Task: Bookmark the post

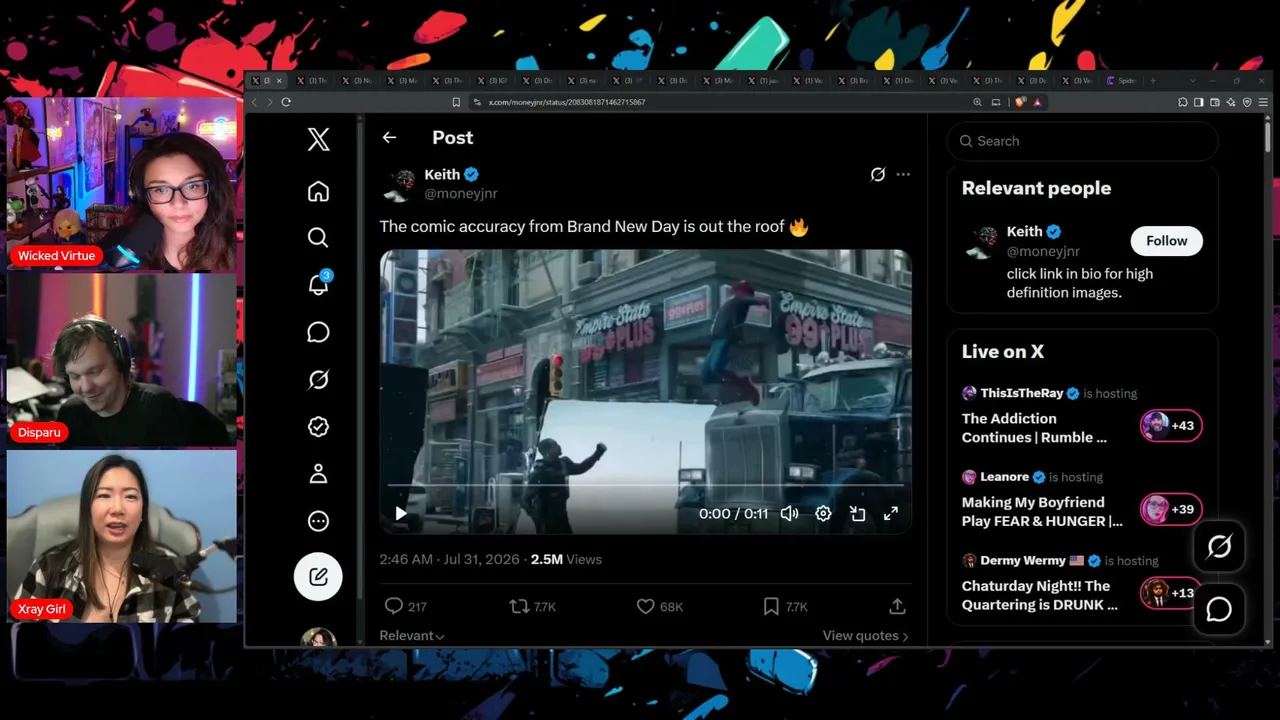Action: click(785, 606)
